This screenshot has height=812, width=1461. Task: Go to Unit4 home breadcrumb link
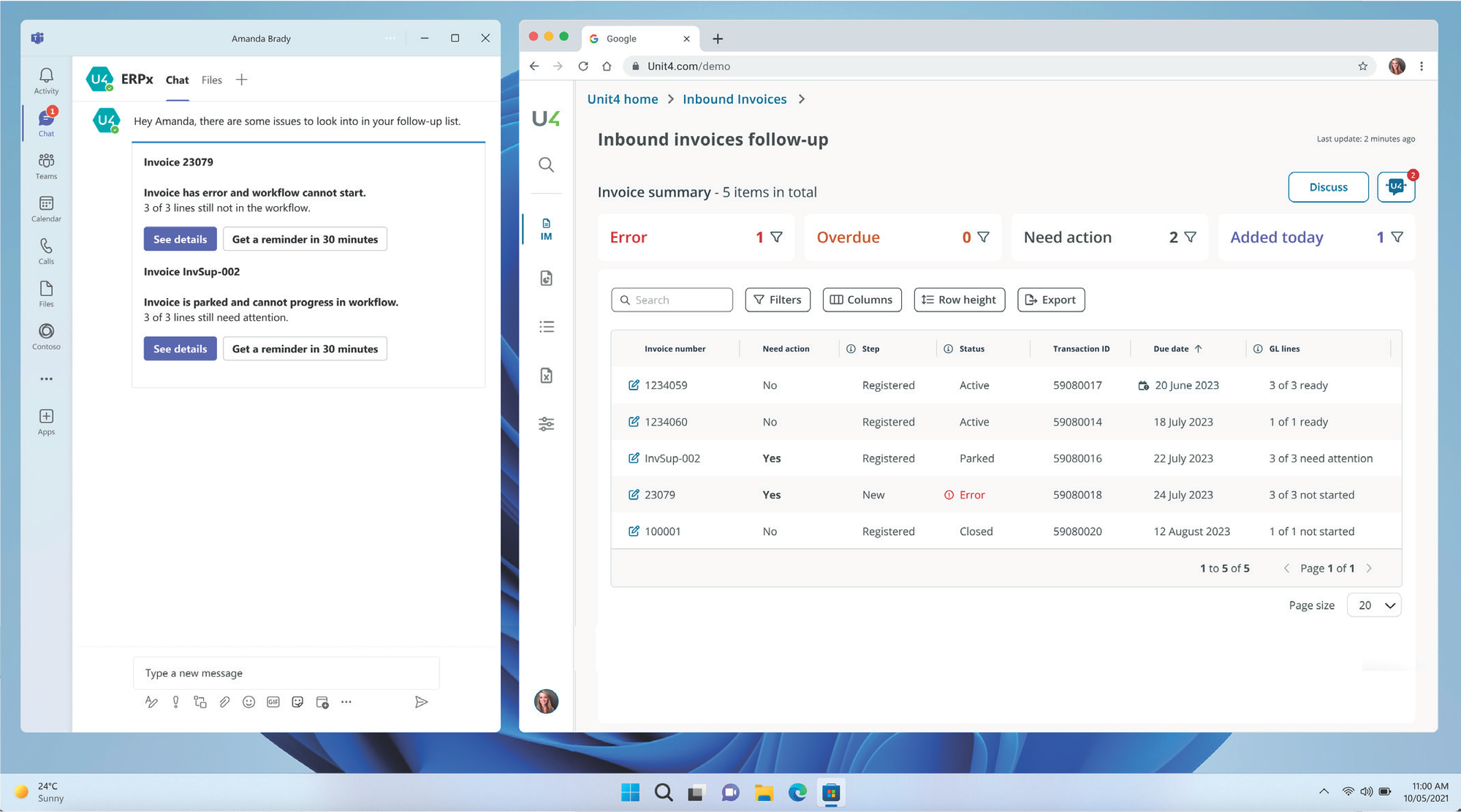(622, 99)
